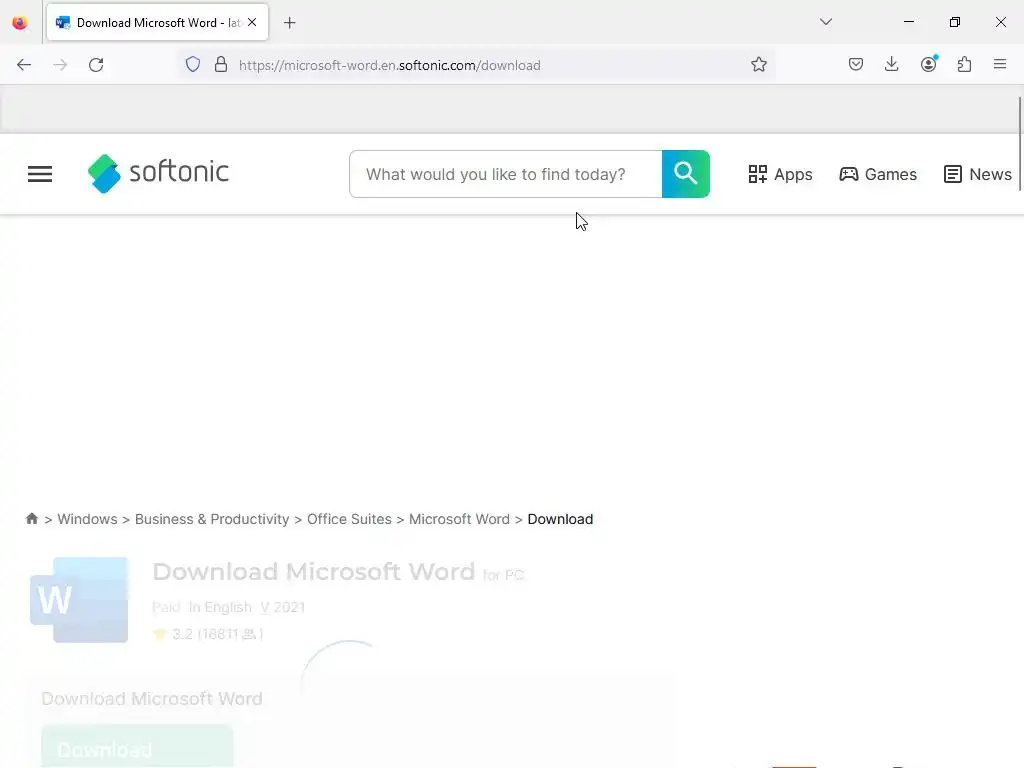Image resolution: width=1024 pixels, height=768 pixels.
Task: Close the Download Microsoft Word tab
Action: 252,23
